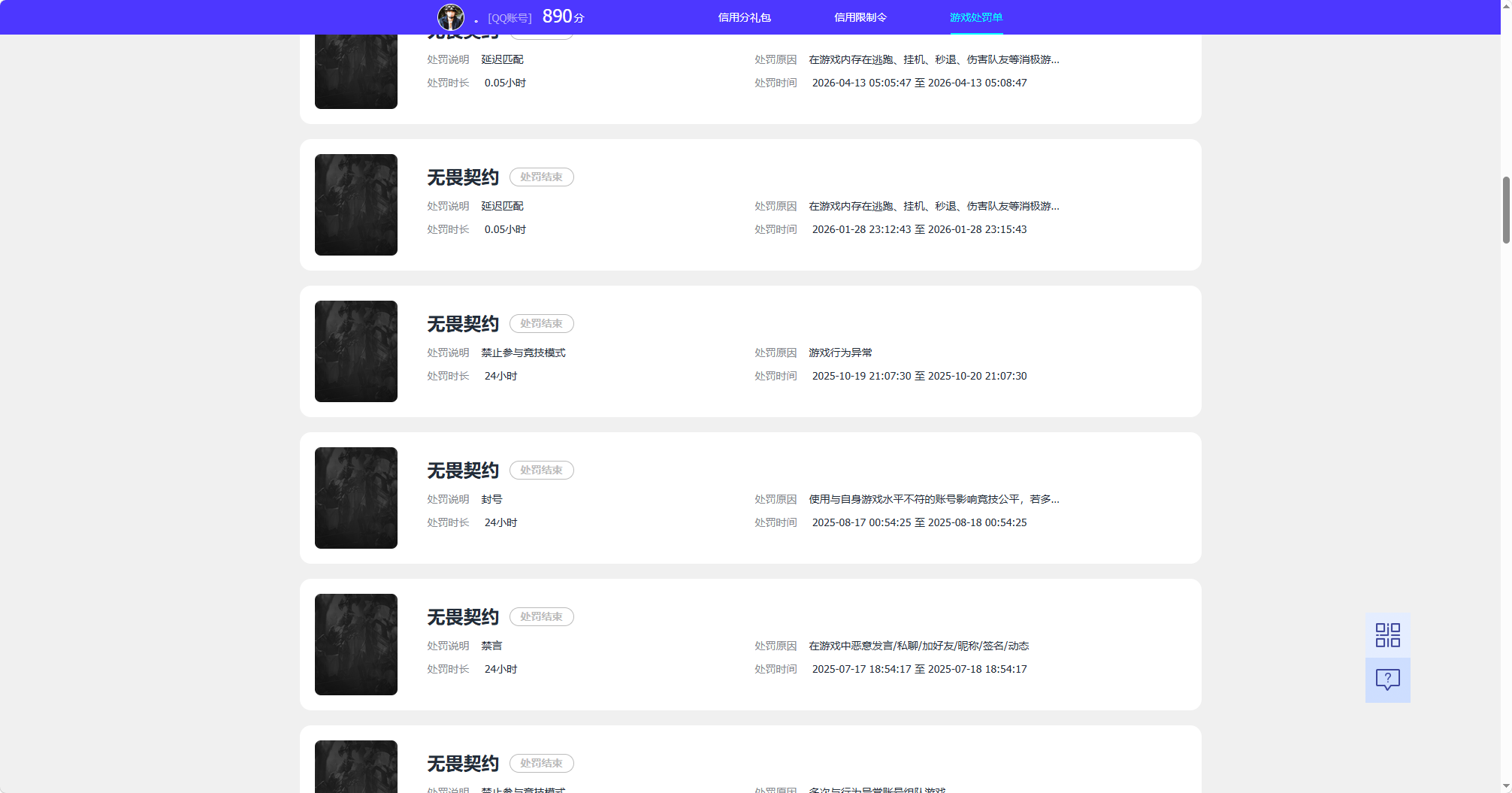Image resolution: width=1512 pixels, height=793 pixels.
Task: Click truncated reason in 2026-01-28 record
Action: click(x=934, y=206)
